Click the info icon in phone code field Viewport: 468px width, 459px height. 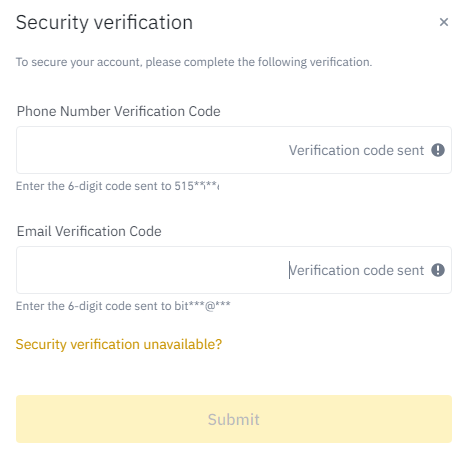click(438, 150)
